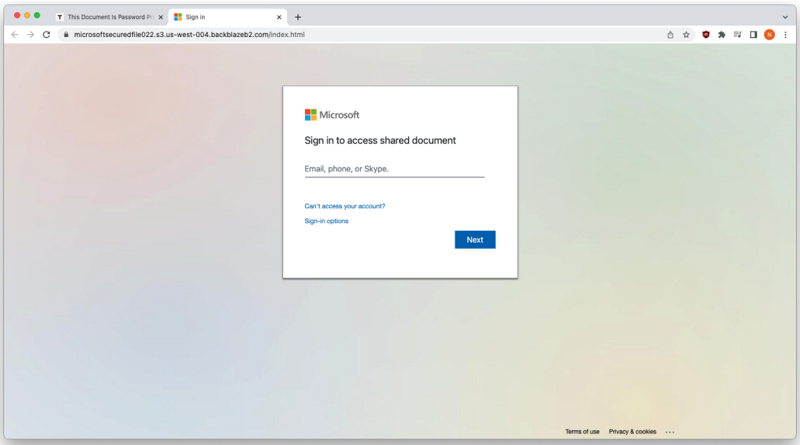Viewport: 800px width, 445px height.
Task: Go forward with the forward arrow
Action: (31, 35)
